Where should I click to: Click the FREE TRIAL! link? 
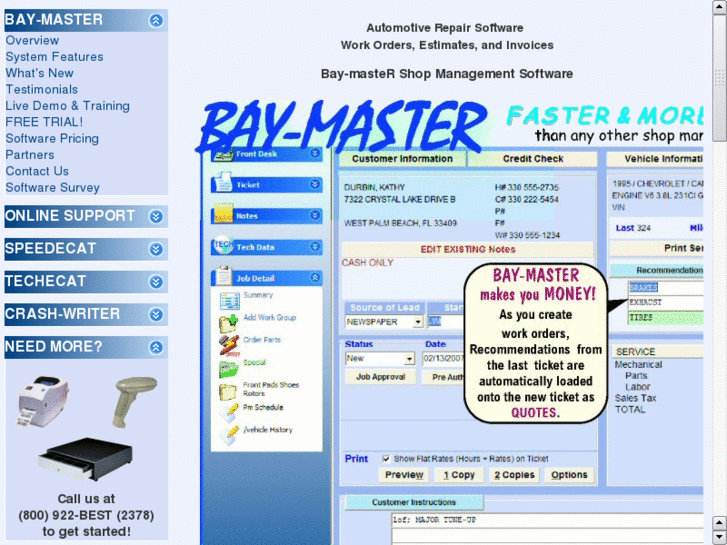pos(44,122)
